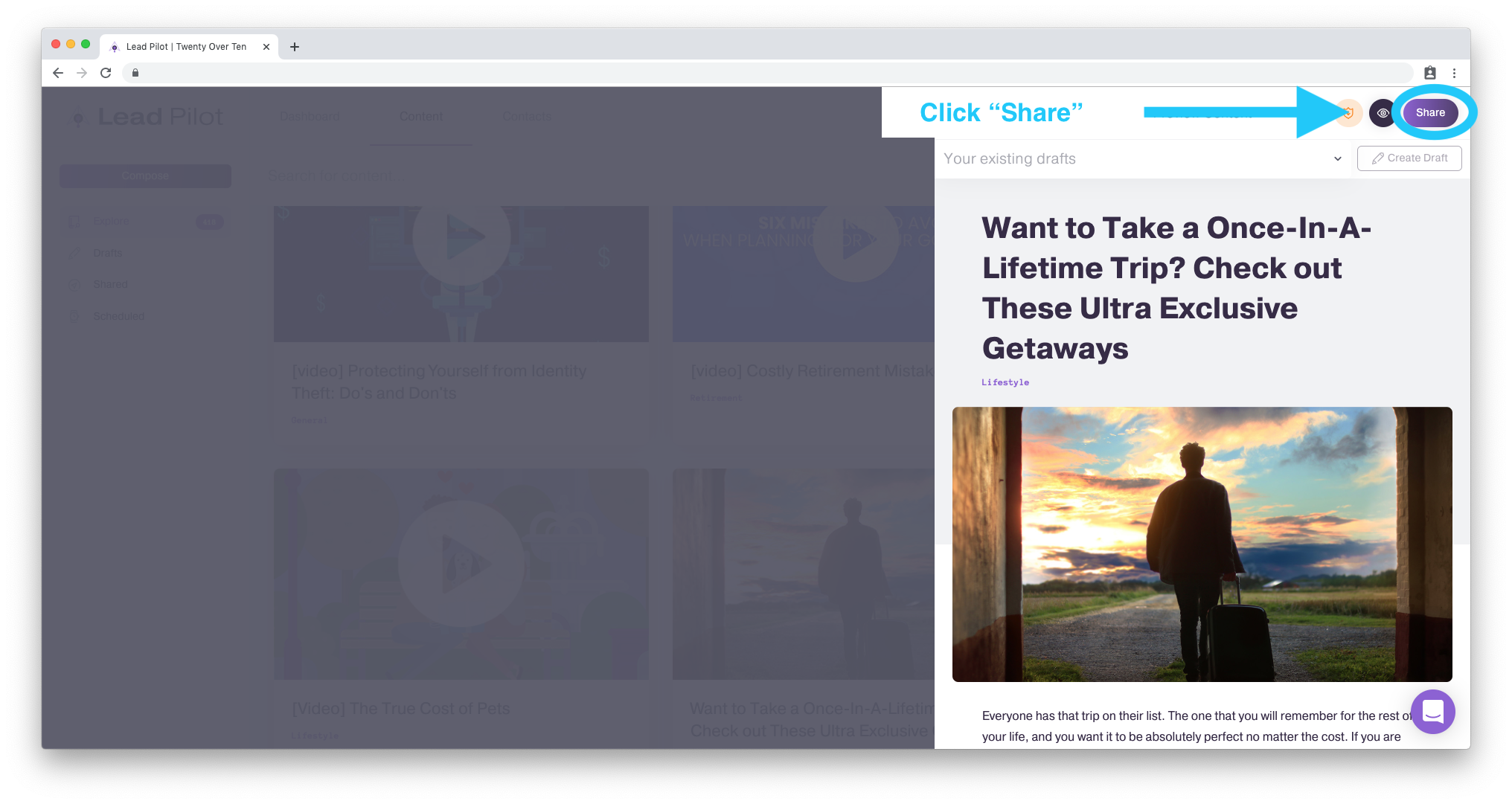Click the Scheduled sidebar icon
The width and height of the screenshot is (1512, 804).
pos(74,316)
